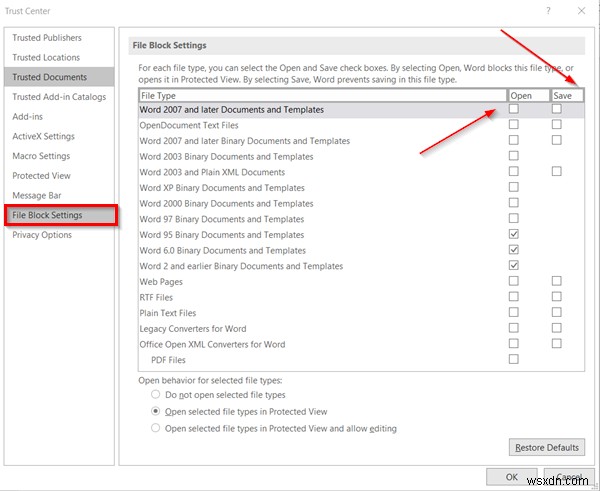Select Trusted Documents in the sidebar
Image resolution: width=600 pixels, height=491 pixels.
tap(59, 77)
